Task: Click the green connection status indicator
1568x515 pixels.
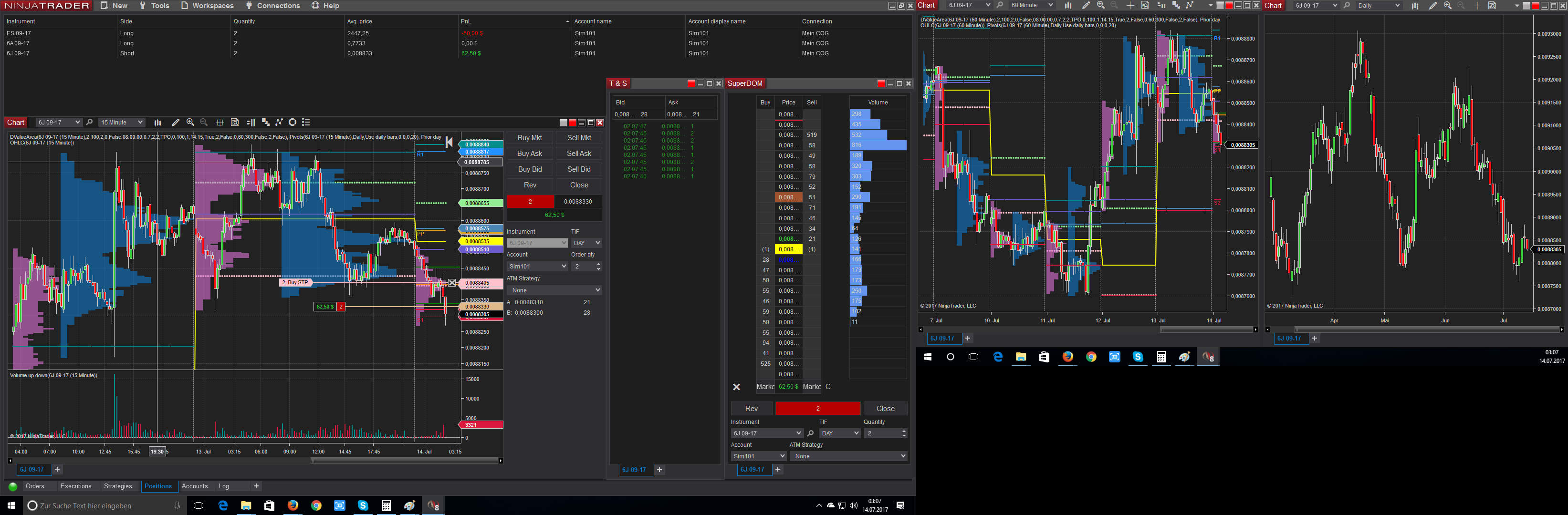Action: [x=13, y=486]
